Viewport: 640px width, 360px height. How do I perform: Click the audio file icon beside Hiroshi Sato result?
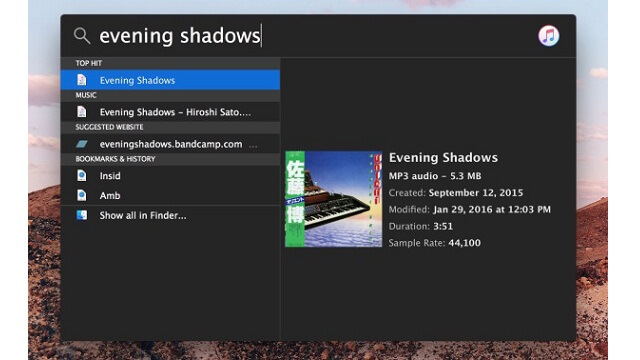82,111
